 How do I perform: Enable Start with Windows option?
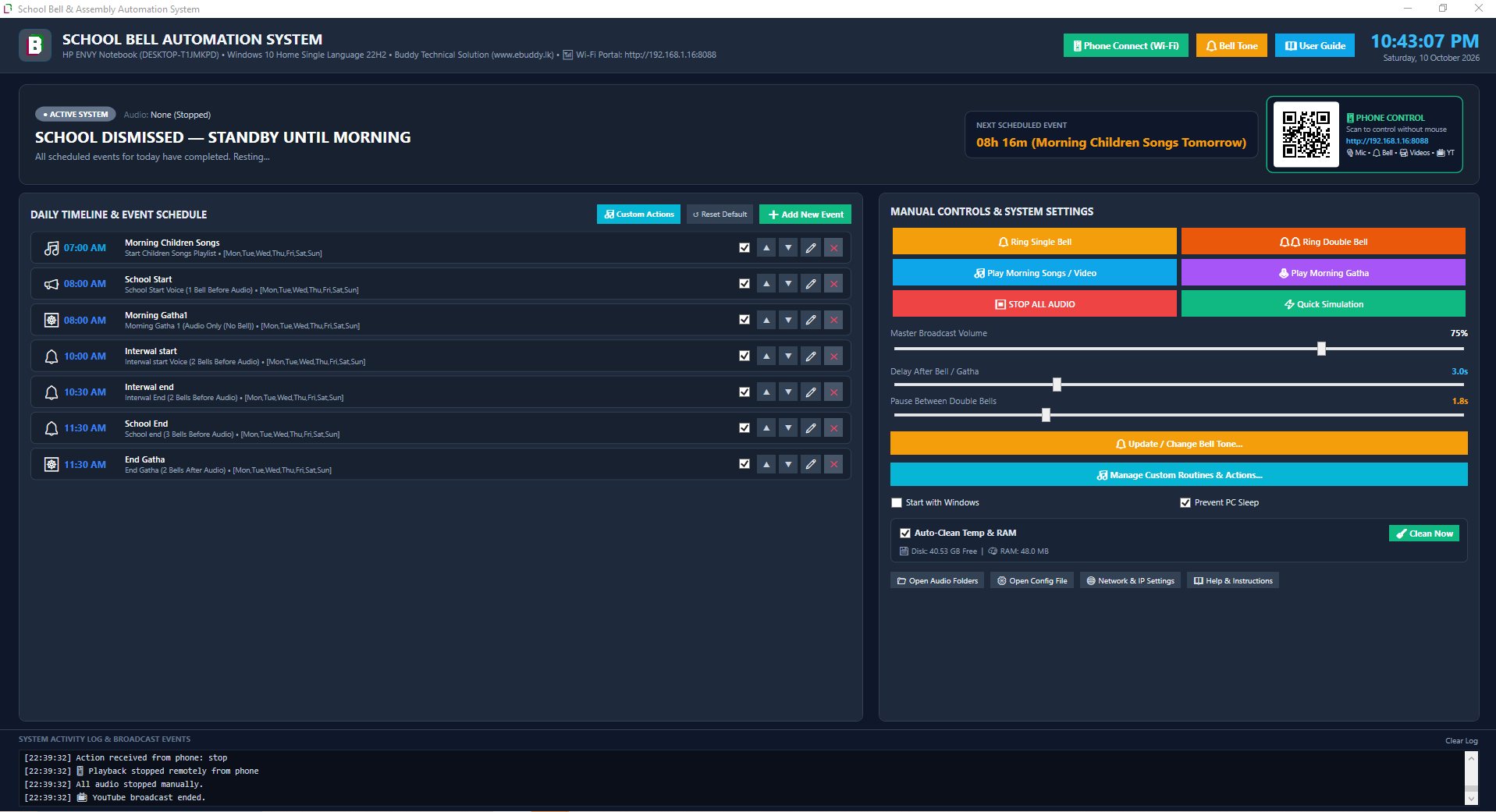(897, 503)
